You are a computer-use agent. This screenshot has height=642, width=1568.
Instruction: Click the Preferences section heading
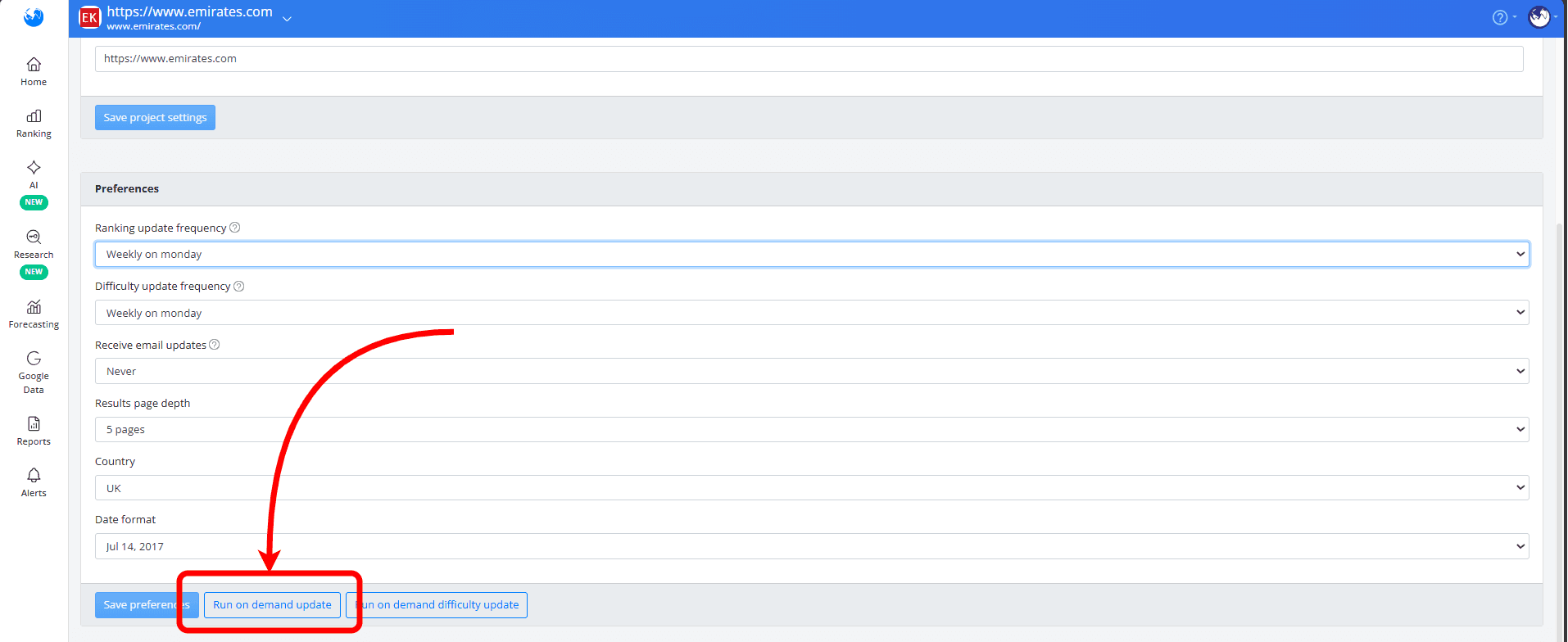[127, 188]
